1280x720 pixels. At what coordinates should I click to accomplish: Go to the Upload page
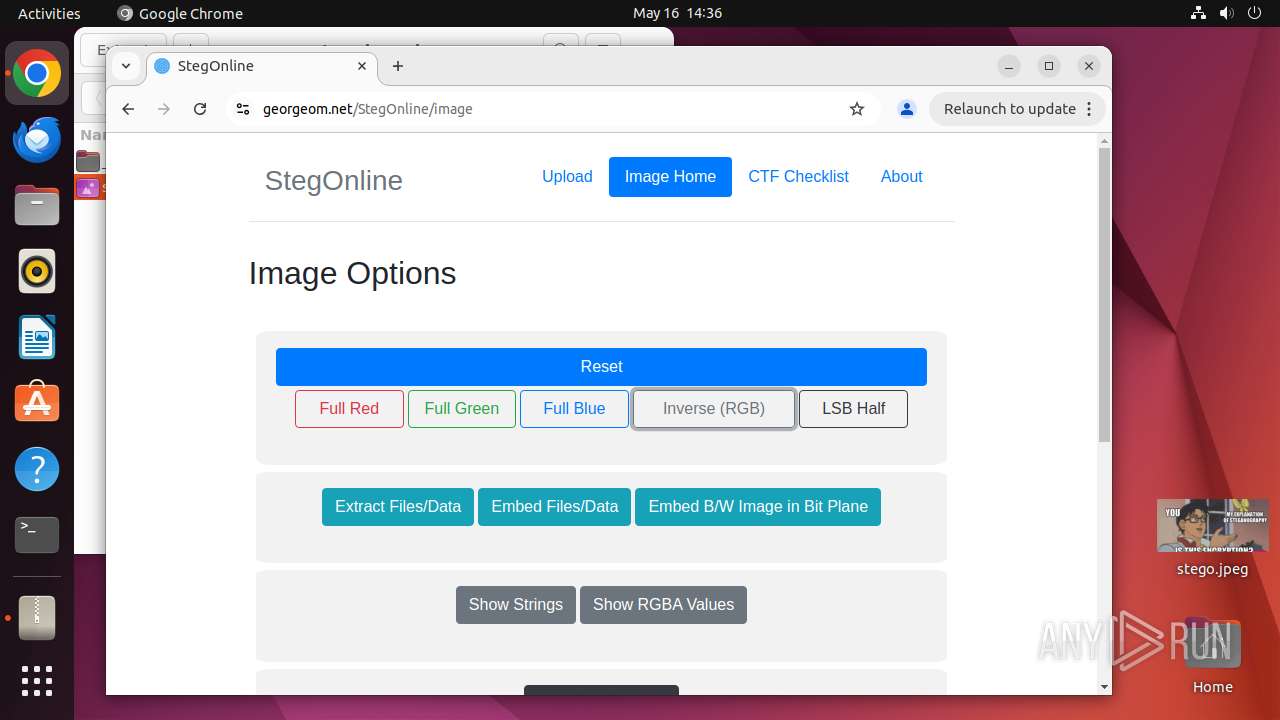point(567,177)
